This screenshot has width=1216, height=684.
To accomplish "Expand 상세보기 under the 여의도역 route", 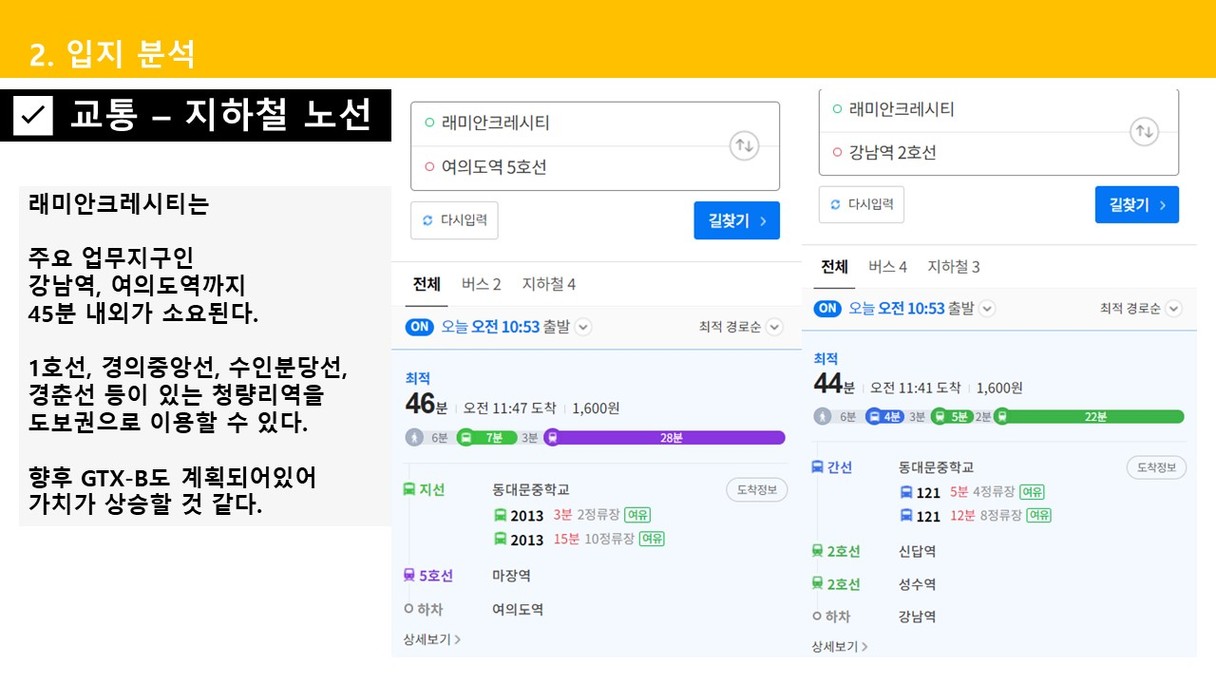I will (x=432, y=639).
